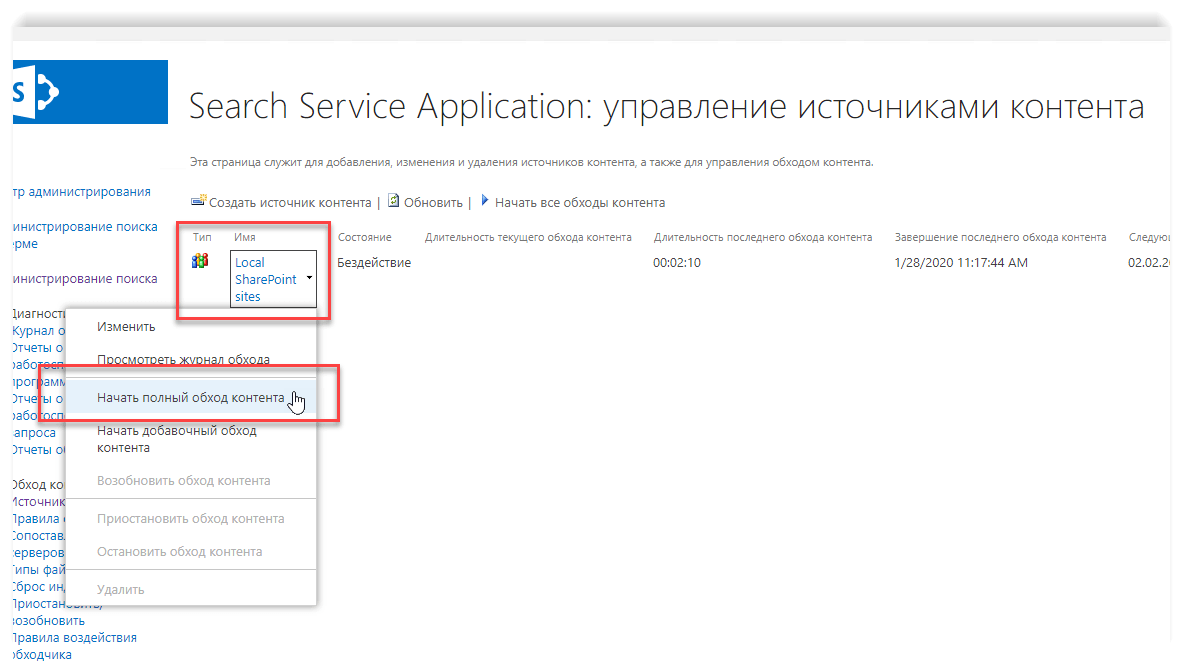Start full crawl via Начать полный обход контента

click(190, 398)
